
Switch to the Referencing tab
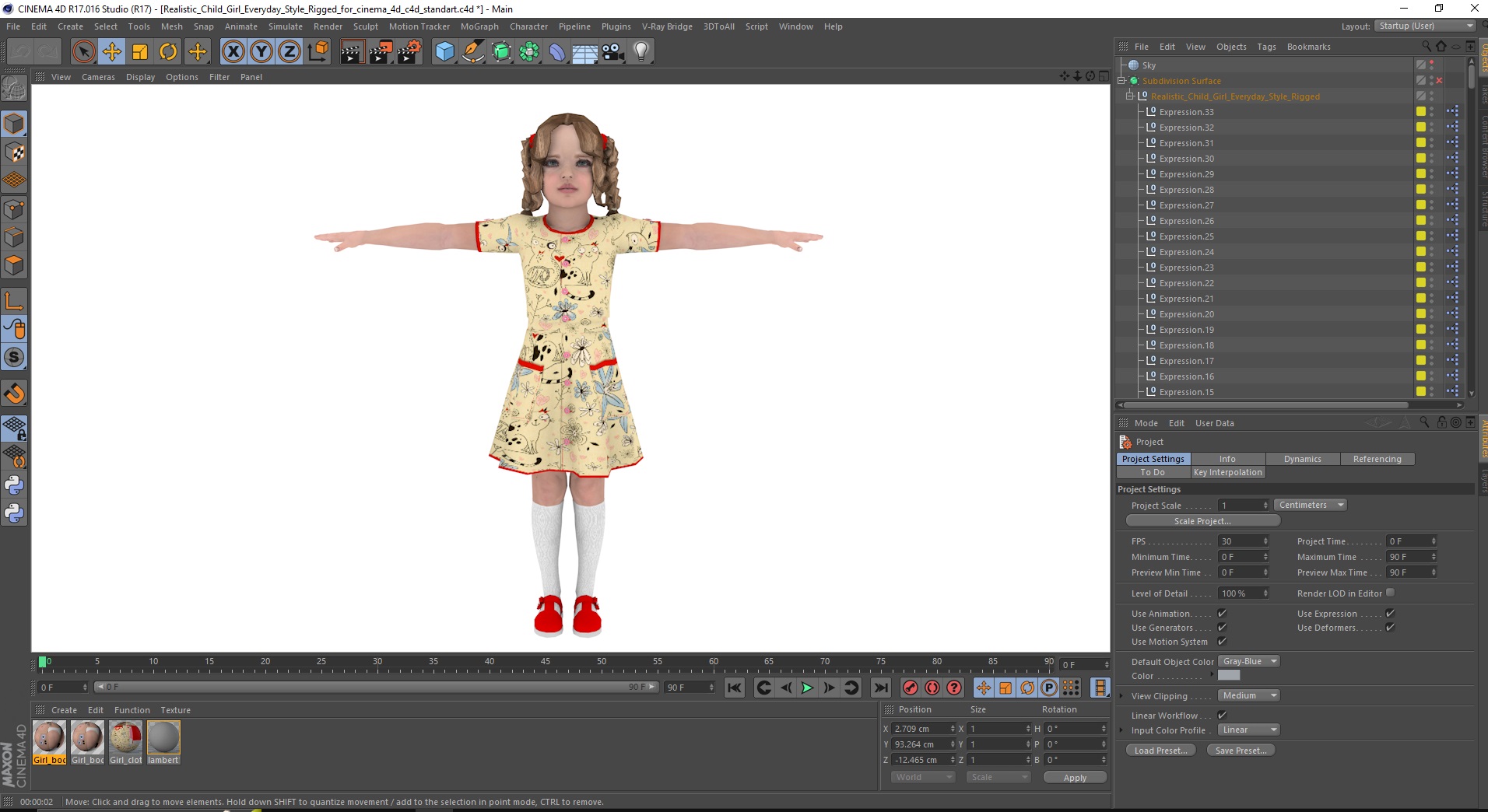coord(1377,459)
